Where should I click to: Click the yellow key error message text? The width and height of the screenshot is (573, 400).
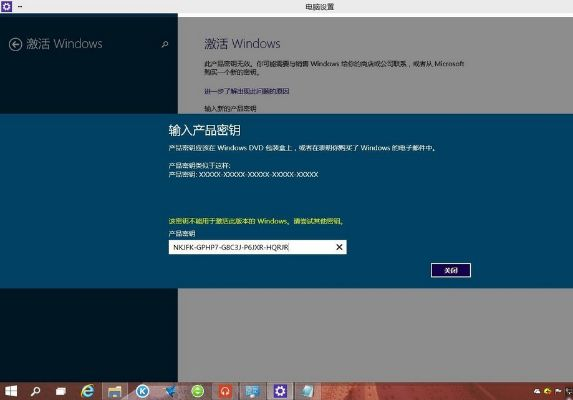point(256,221)
